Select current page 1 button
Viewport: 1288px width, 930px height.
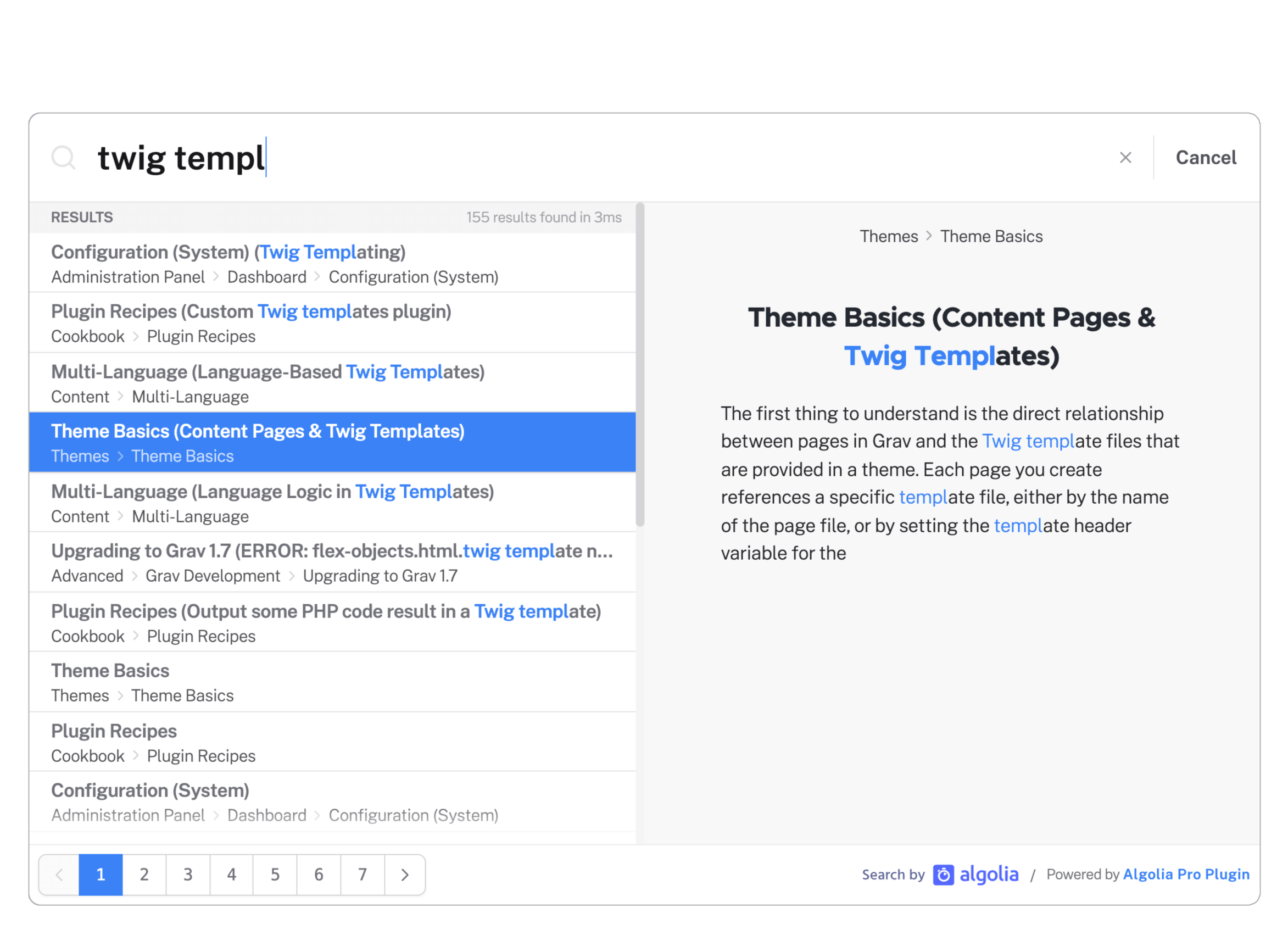[101, 875]
